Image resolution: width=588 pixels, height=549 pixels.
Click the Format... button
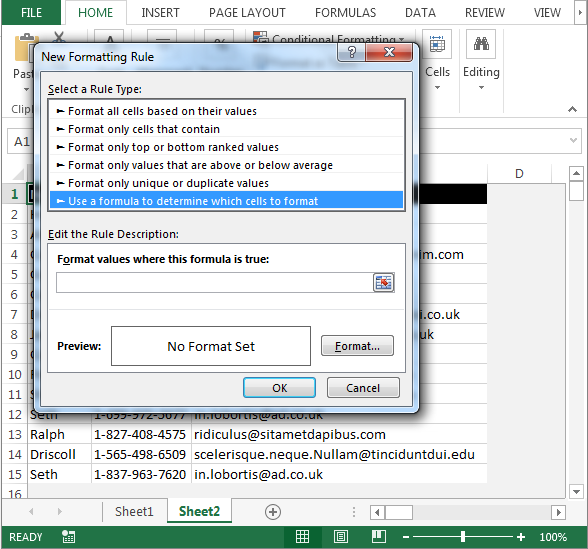(x=357, y=346)
